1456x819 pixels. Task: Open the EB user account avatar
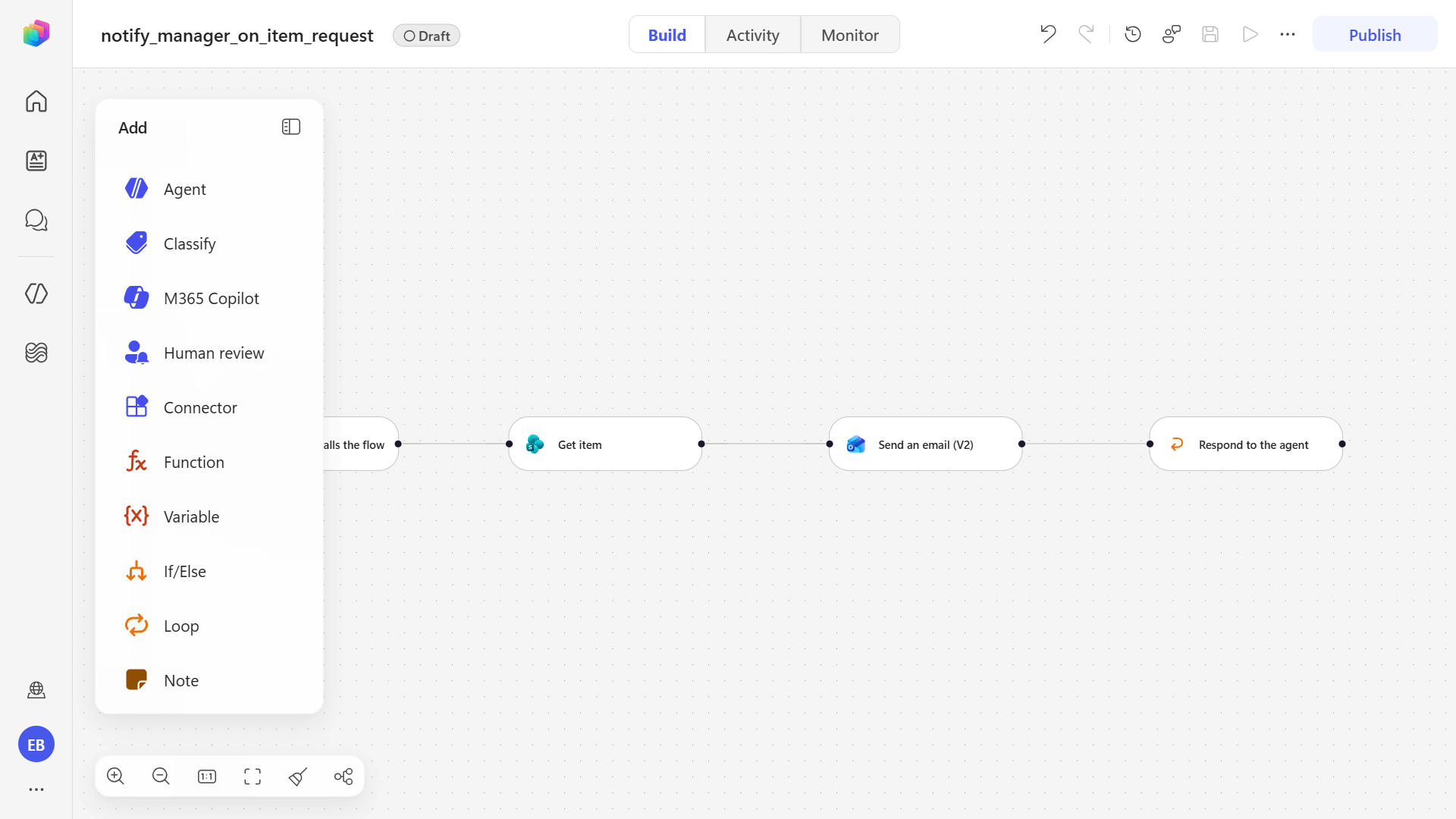click(x=36, y=745)
